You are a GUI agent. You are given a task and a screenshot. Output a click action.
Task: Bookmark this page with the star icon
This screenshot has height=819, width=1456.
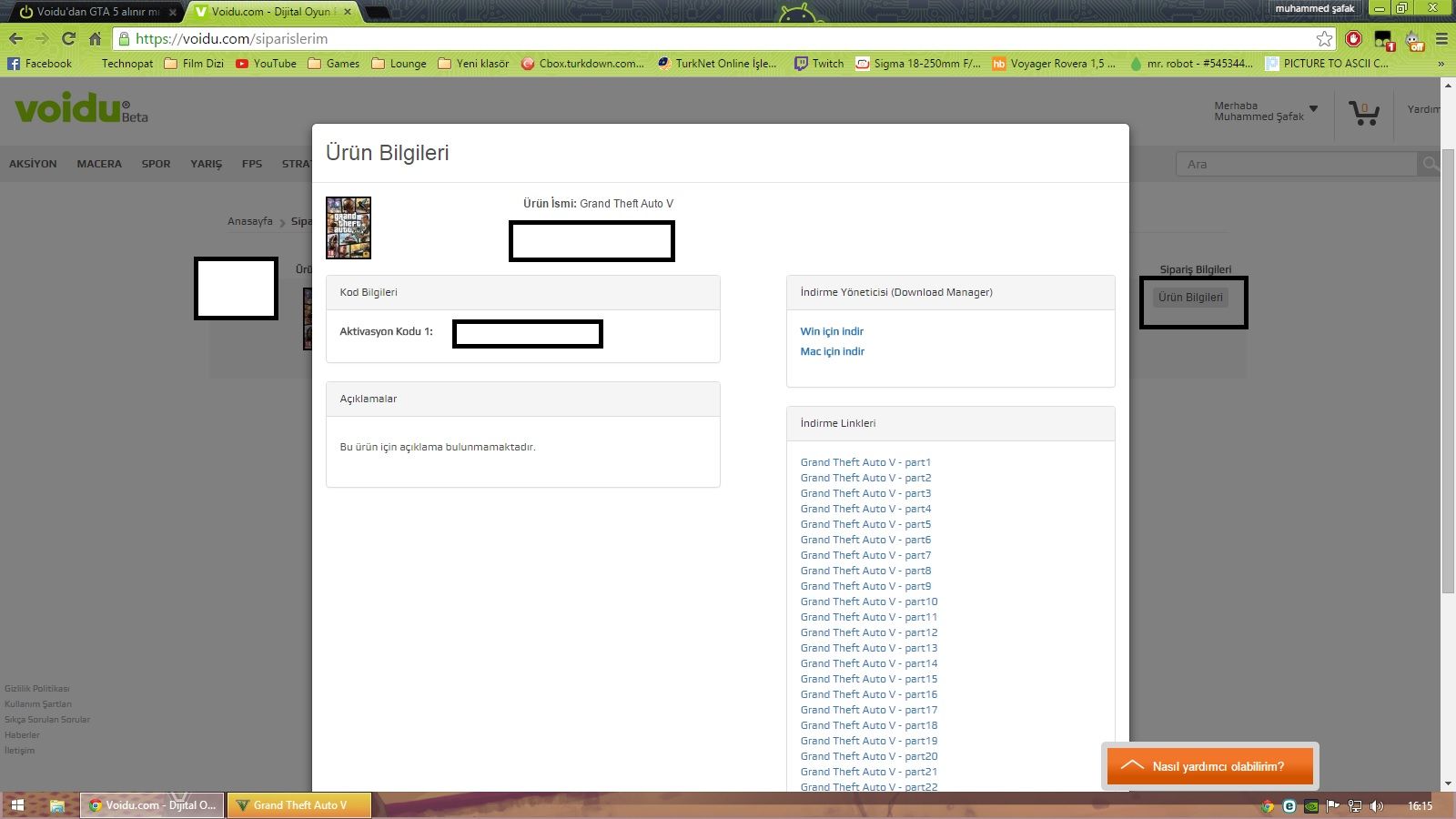tap(1325, 39)
